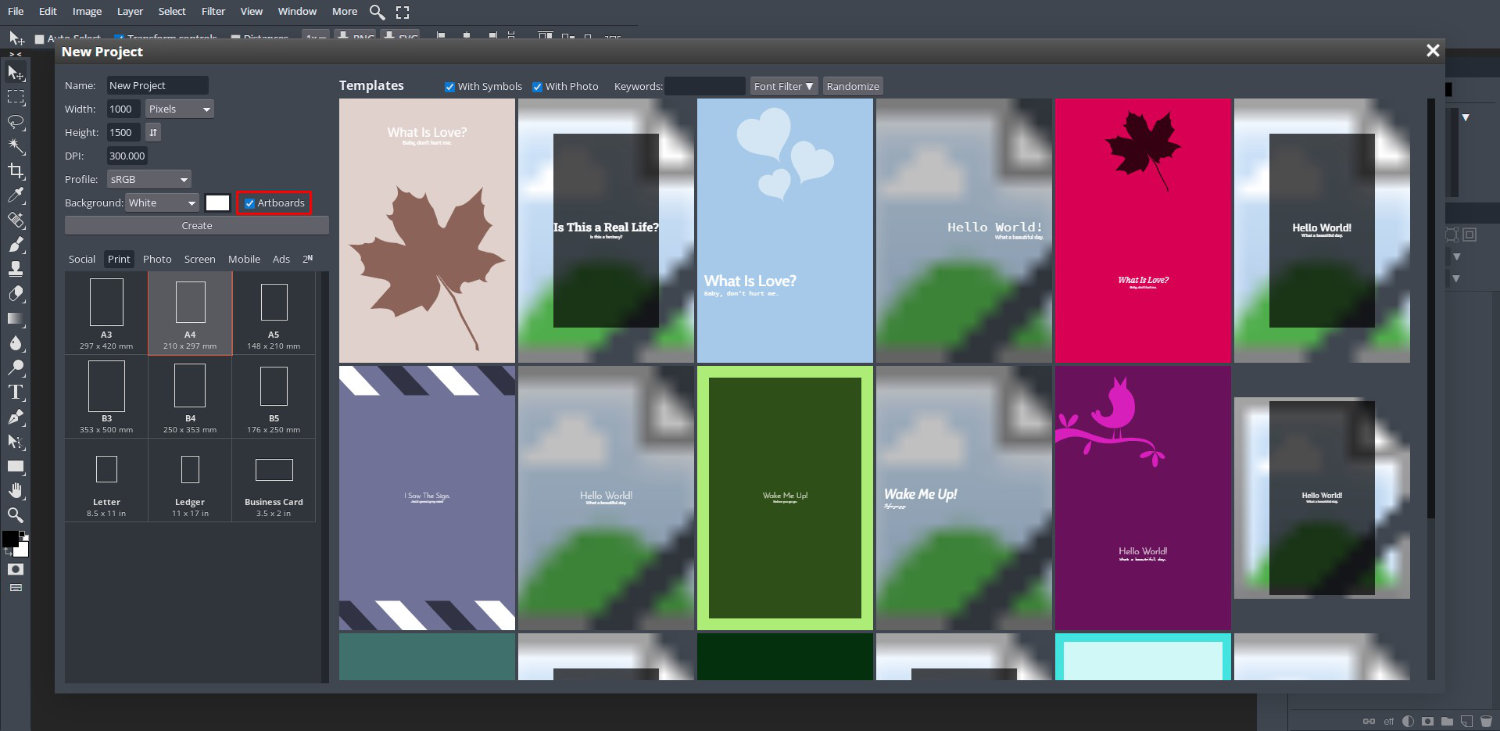Toggle the With Symbols checkbox
1500x731 pixels.
pos(450,87)
